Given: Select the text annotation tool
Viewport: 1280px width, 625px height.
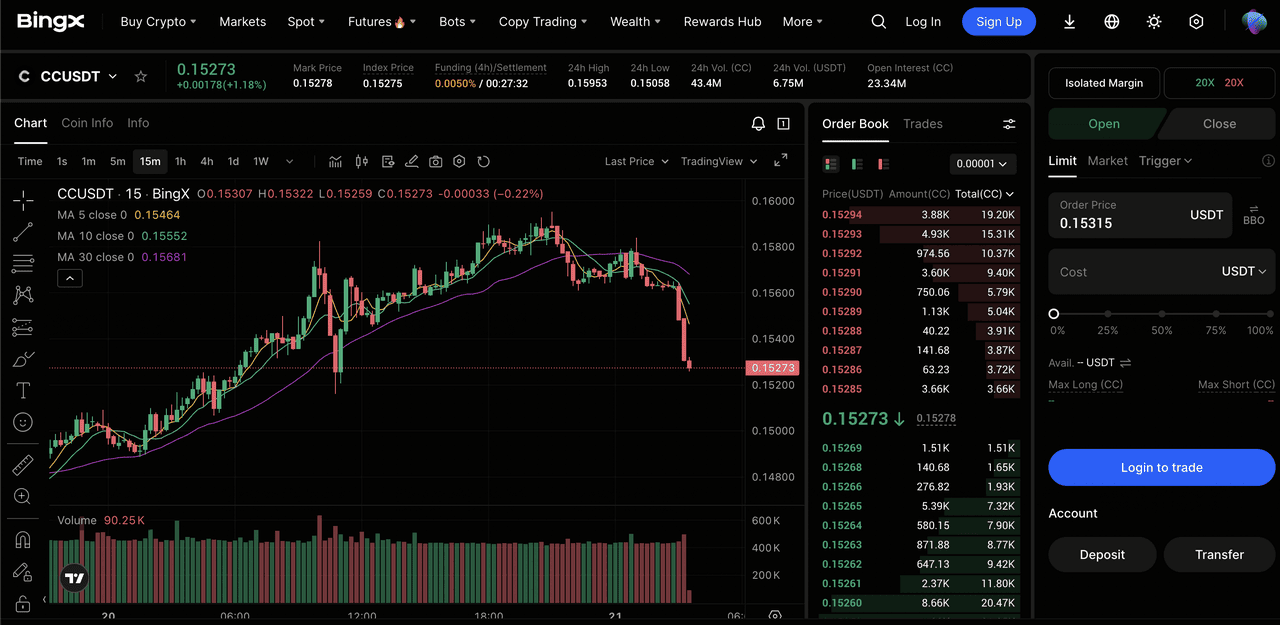Looking at the screenshot, I should [x=23, y=390].
